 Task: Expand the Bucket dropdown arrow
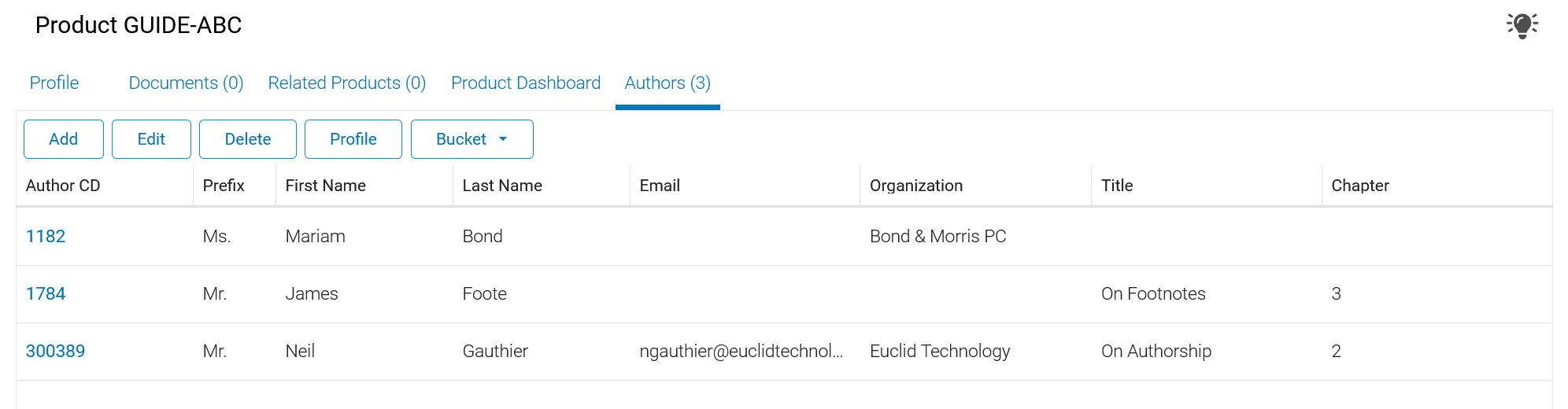[x=503, y=139]
